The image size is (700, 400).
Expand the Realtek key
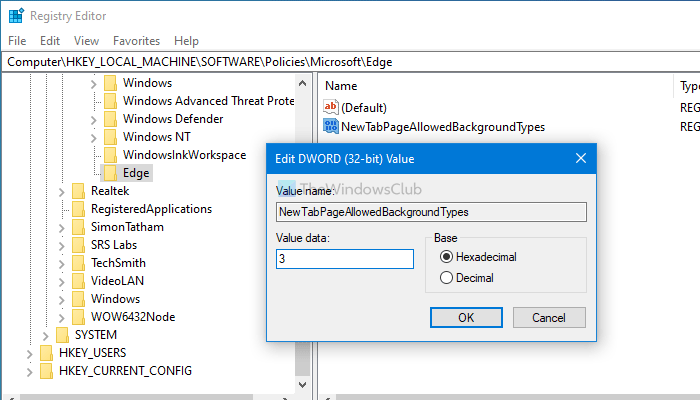pos(62,192)
